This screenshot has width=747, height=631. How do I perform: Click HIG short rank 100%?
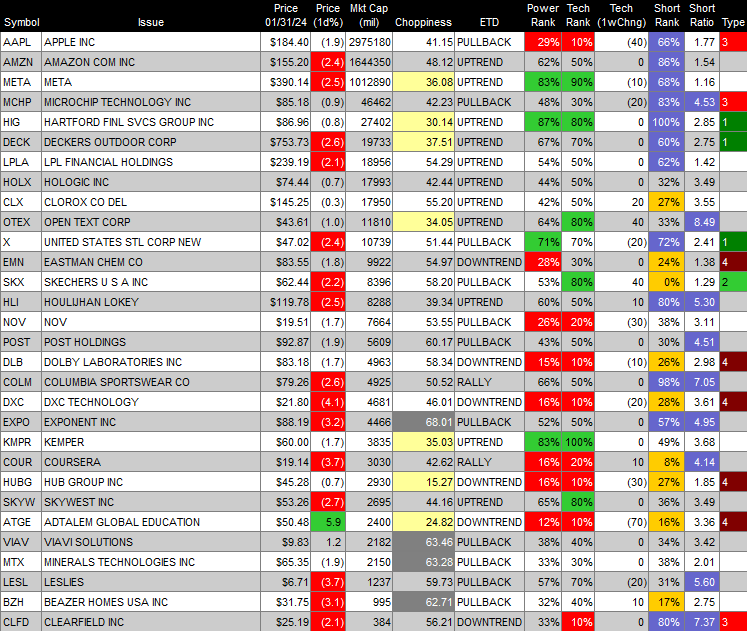pos(666,122)
